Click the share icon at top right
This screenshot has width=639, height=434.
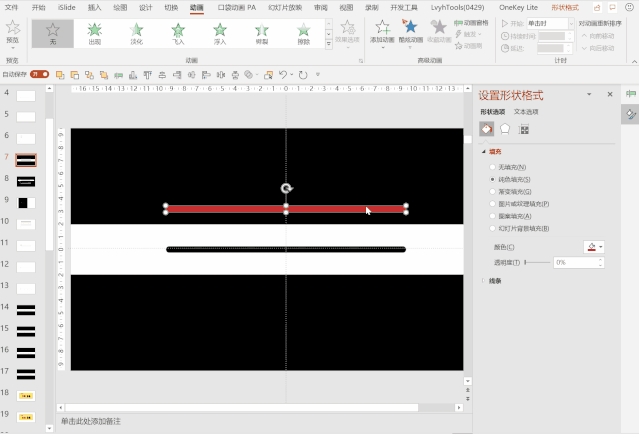tap(597, 7)
